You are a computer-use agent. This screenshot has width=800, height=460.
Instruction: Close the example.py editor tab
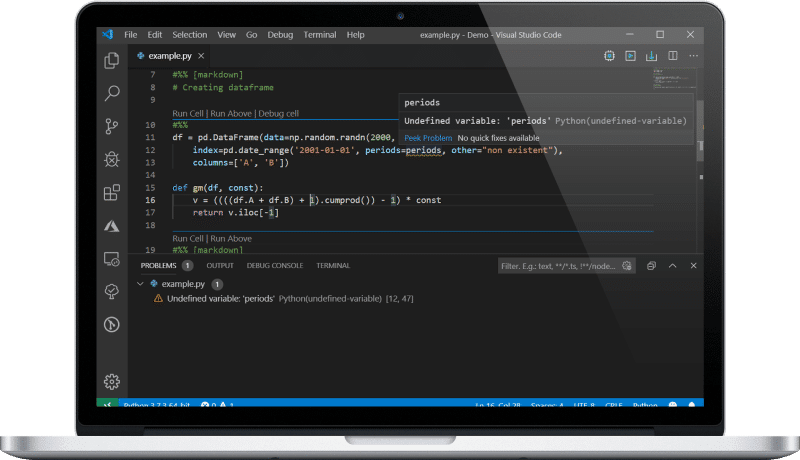201,56
